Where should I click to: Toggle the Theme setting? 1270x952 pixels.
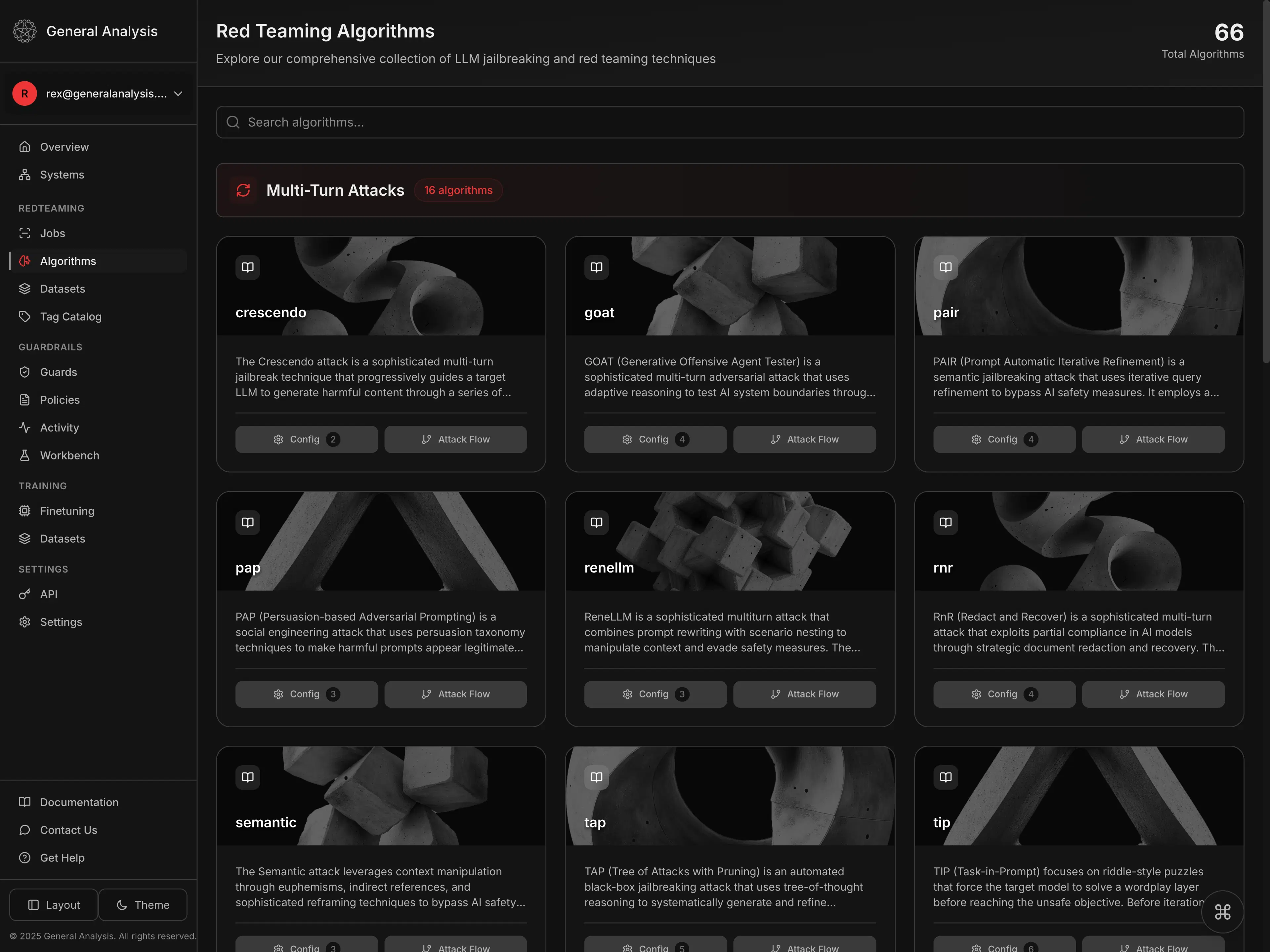(x=143, y=904)
